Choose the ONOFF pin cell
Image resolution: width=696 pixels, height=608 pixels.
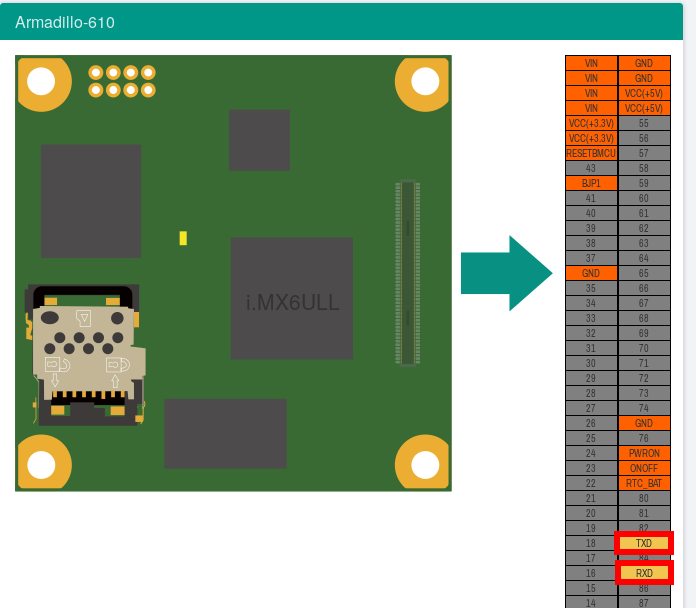pyautogui.click(x=643, y=468)
